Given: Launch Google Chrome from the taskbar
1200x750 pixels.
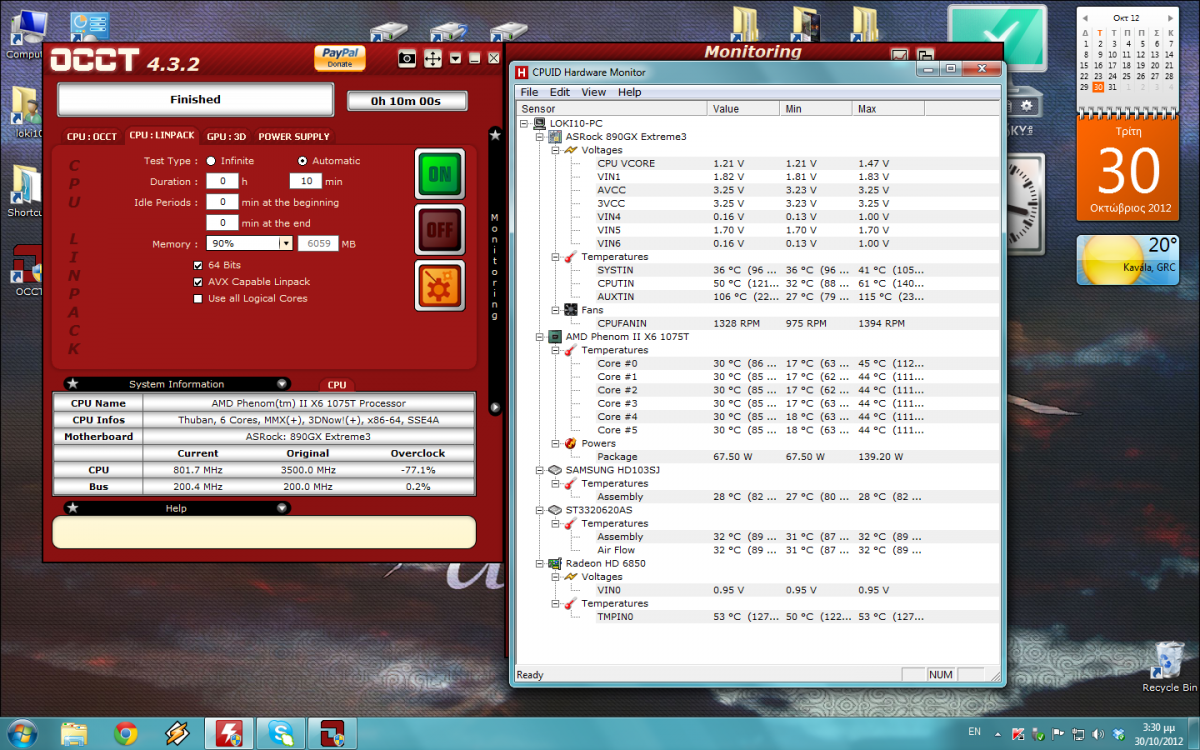Looking at the screenshot, I should point(126,733).
